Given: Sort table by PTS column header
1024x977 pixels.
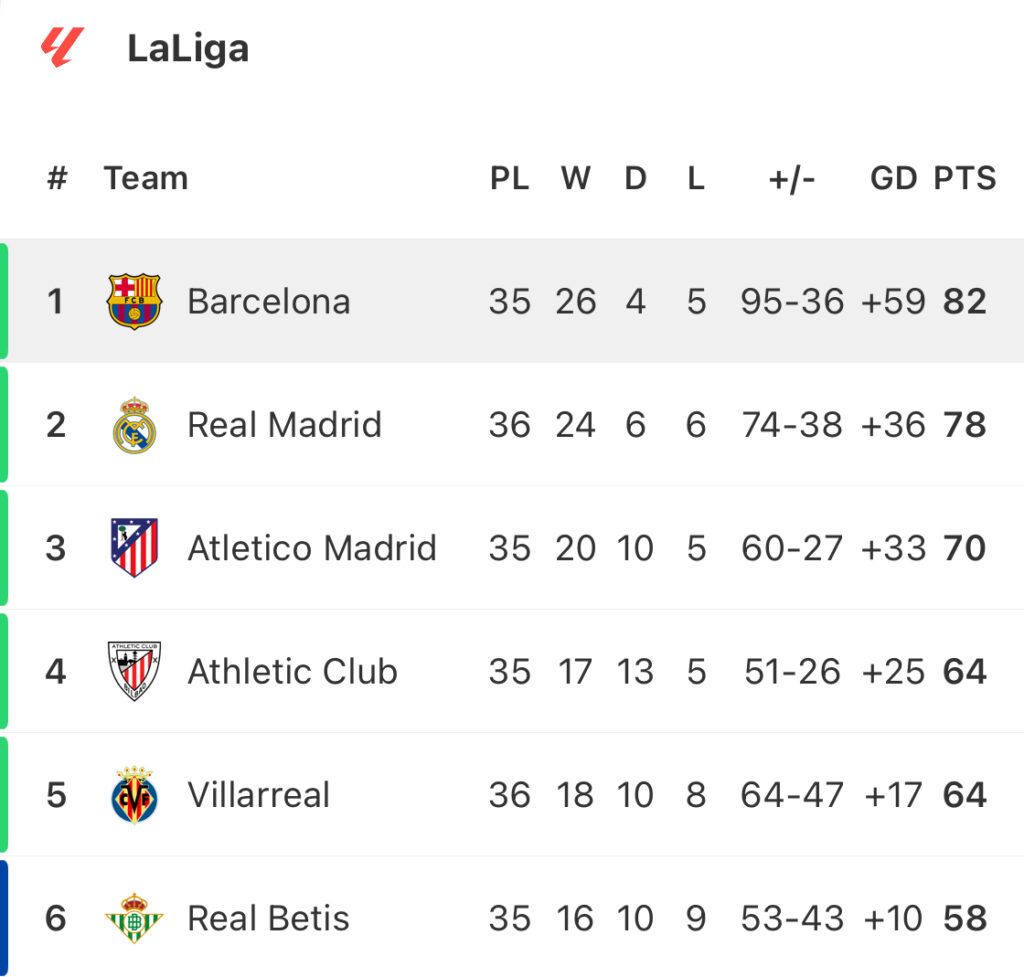Looking at the screenshot, I should click(x=965, y=178).
